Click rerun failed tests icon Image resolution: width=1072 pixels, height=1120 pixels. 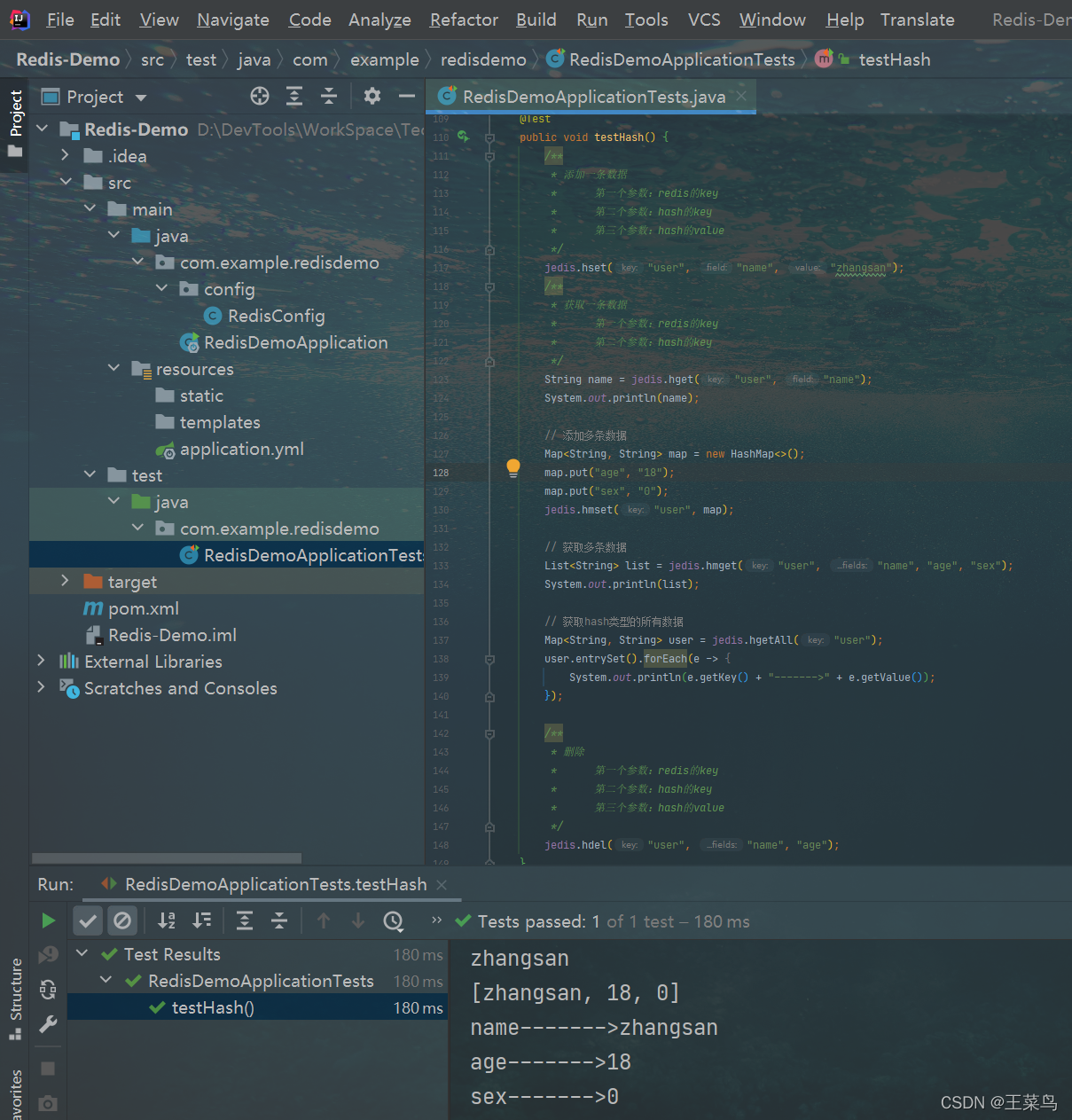click(x=49, y=954)
